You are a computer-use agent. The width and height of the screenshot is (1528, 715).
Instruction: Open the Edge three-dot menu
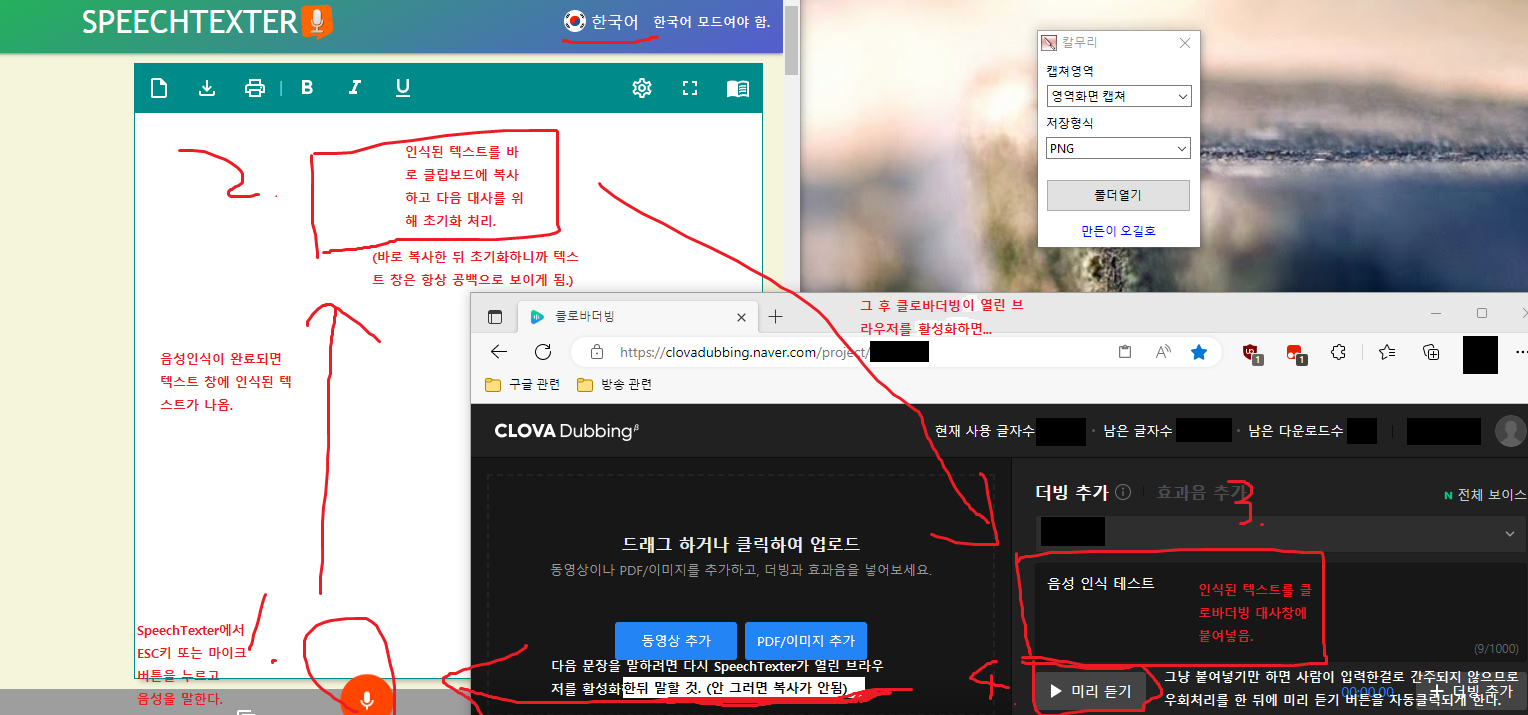point(1521,352)
